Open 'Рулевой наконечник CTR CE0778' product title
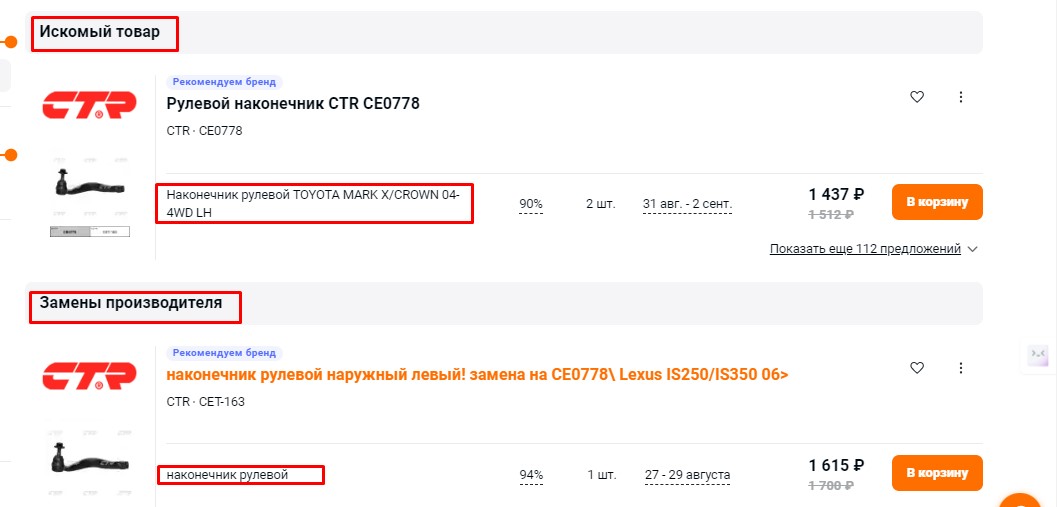The image size is (1057, 507). [x=293, y=104]
